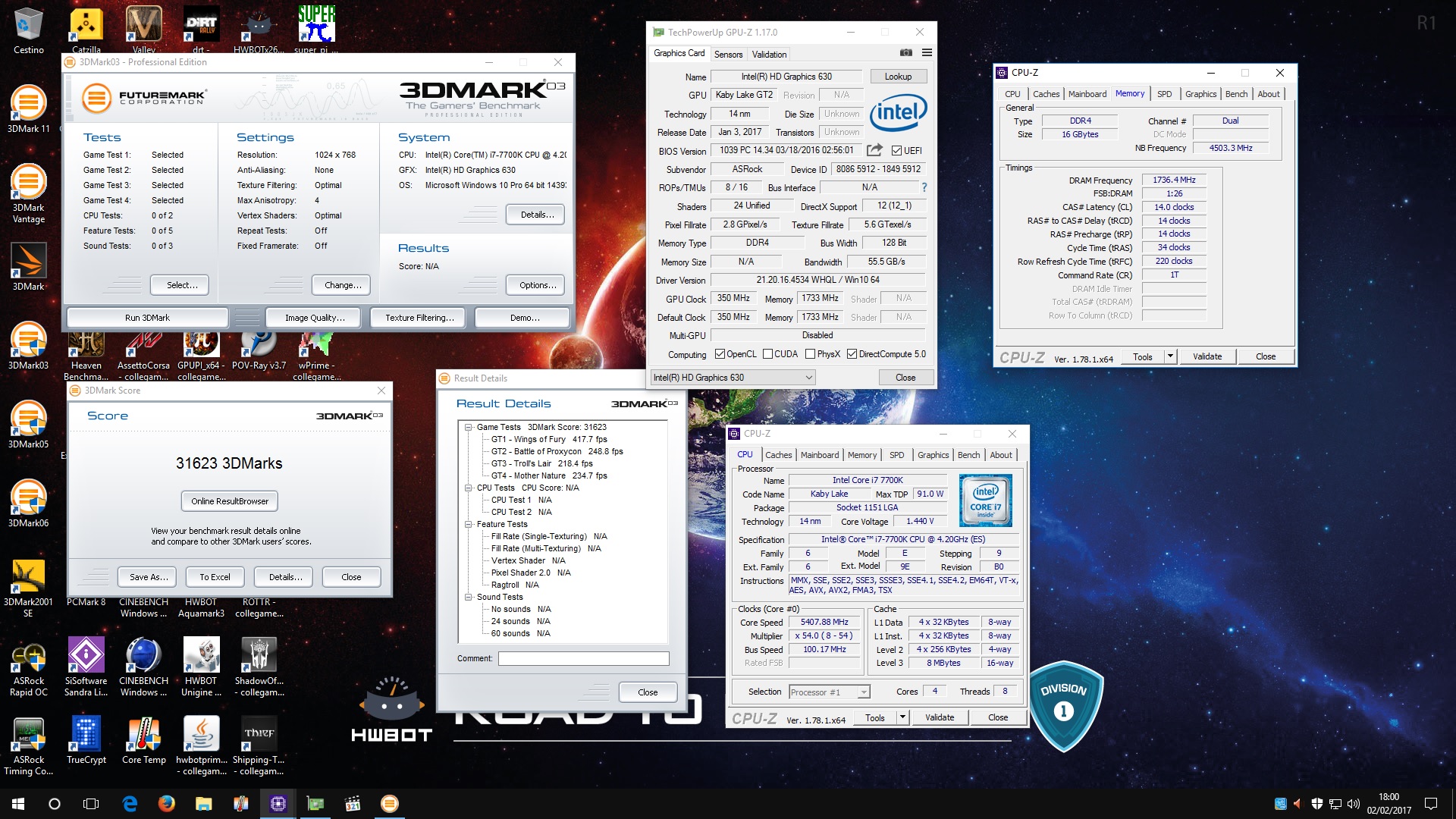The height and width of the screenshot is (819, 1456).
Task: Open the Cestino recycle bin icon
Action: pyautogui.click(x=28, y=30)
